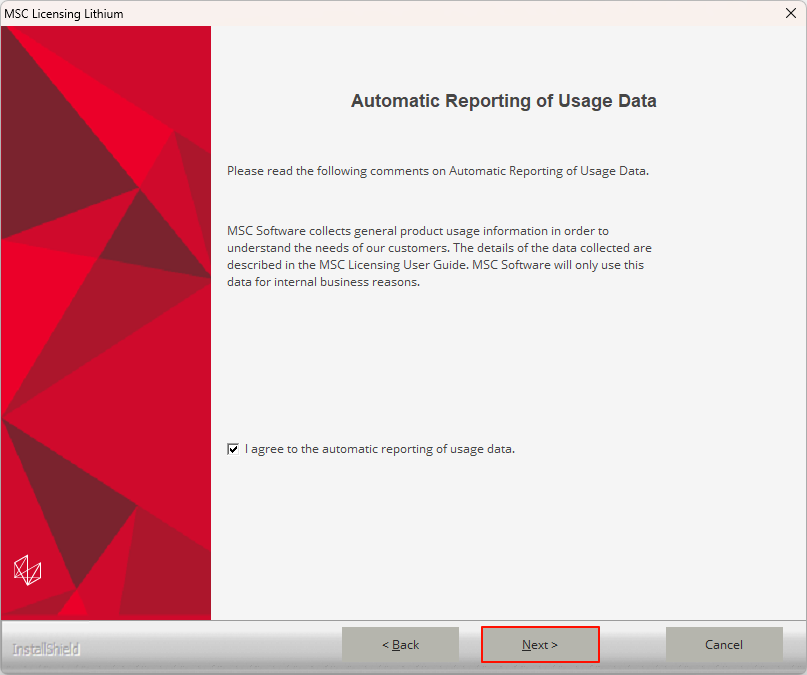Screen dimensions: 807x675
Task: Cancel the installation
Action: click(724, 645)
